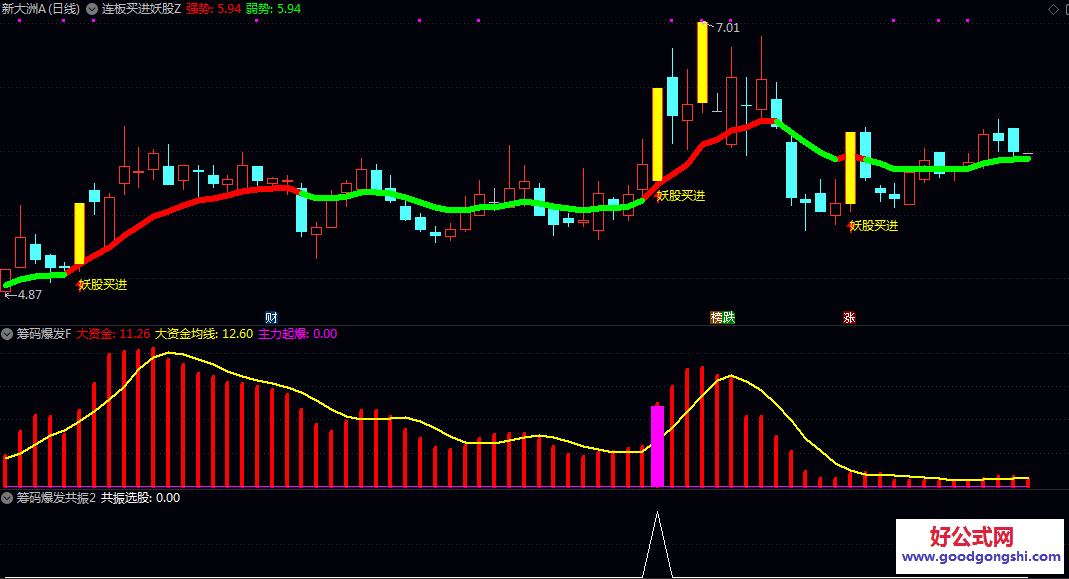
Task: Select the 新大洲A (日线) chart title
Action: pos(41,9)
